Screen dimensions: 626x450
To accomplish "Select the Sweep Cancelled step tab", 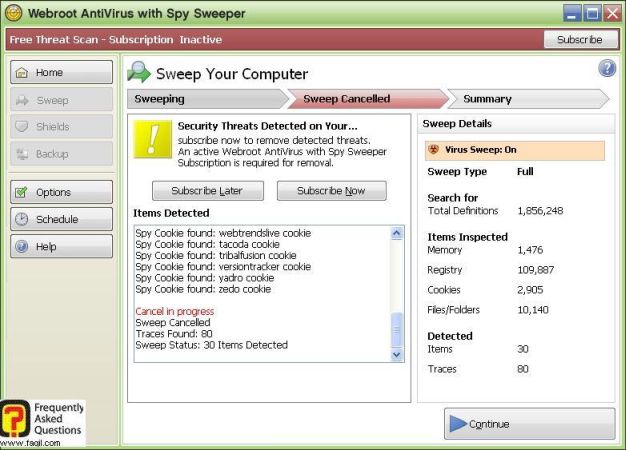I will click(x=368, y=99).
